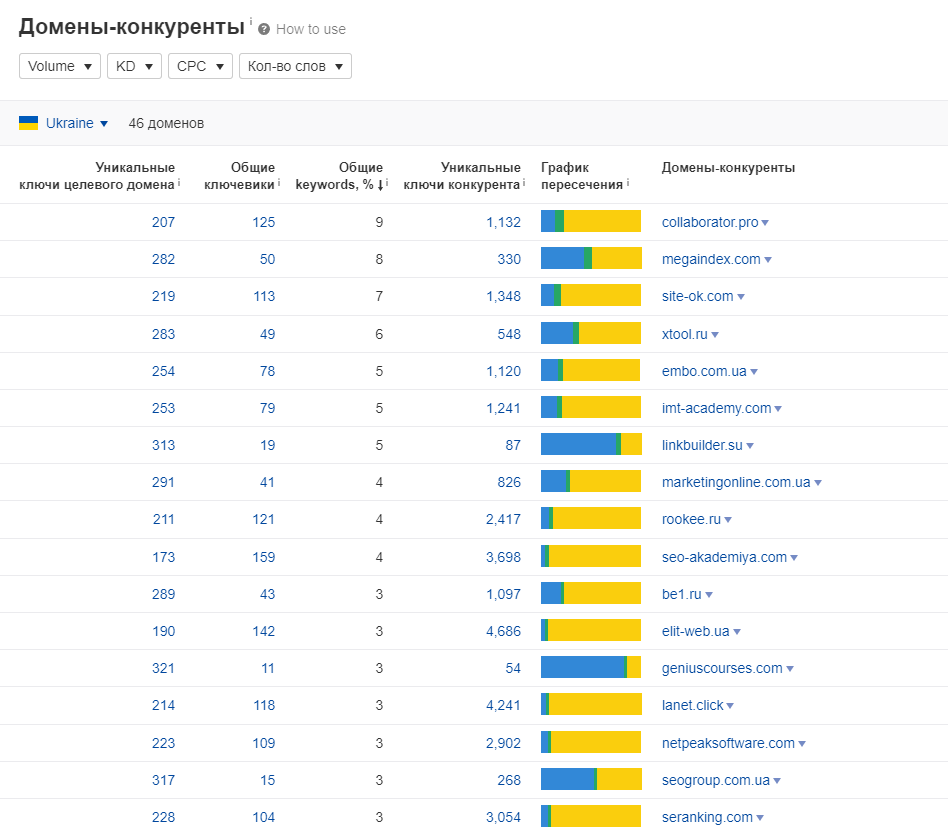Screen dimensions: 948x828
Task: Click info icon beside Уникальные ключи конкурента
Action: pyautogui.click(x=524, y=183)
